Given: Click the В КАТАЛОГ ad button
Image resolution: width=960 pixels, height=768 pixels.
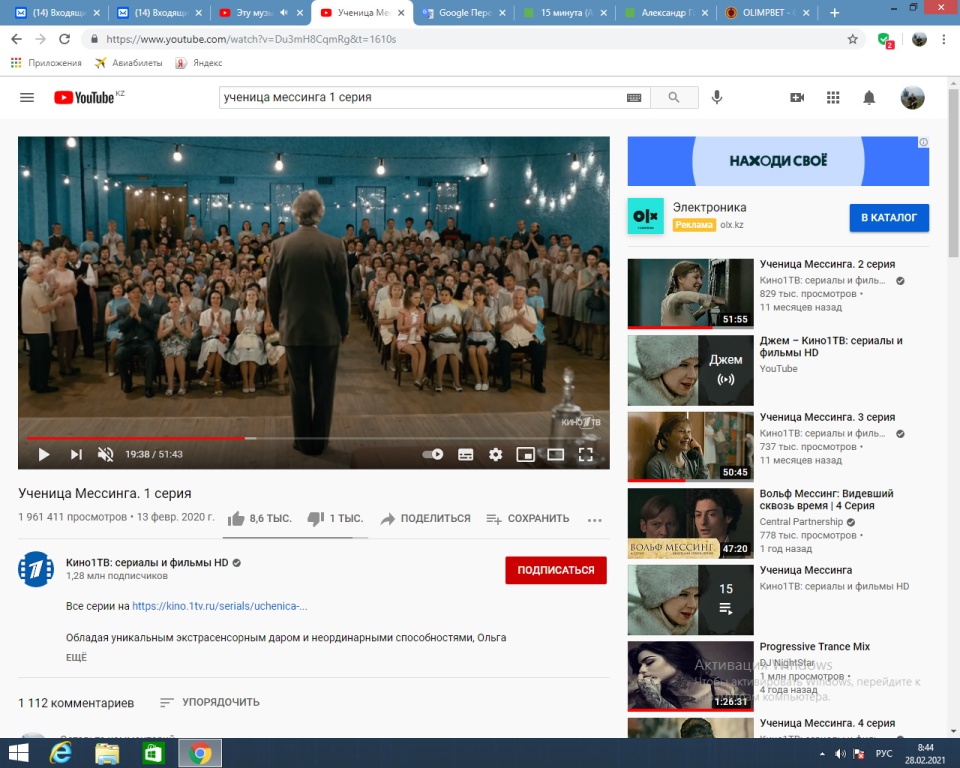Looking at the screenshot, I should [x=889, y=217].
